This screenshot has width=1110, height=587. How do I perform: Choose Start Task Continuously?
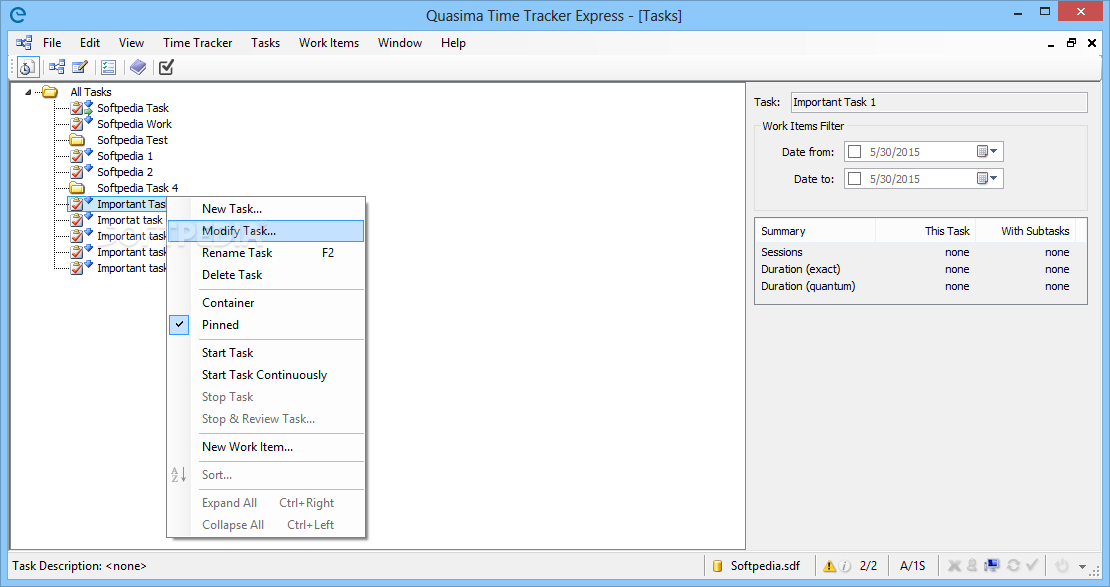point(266,375)
